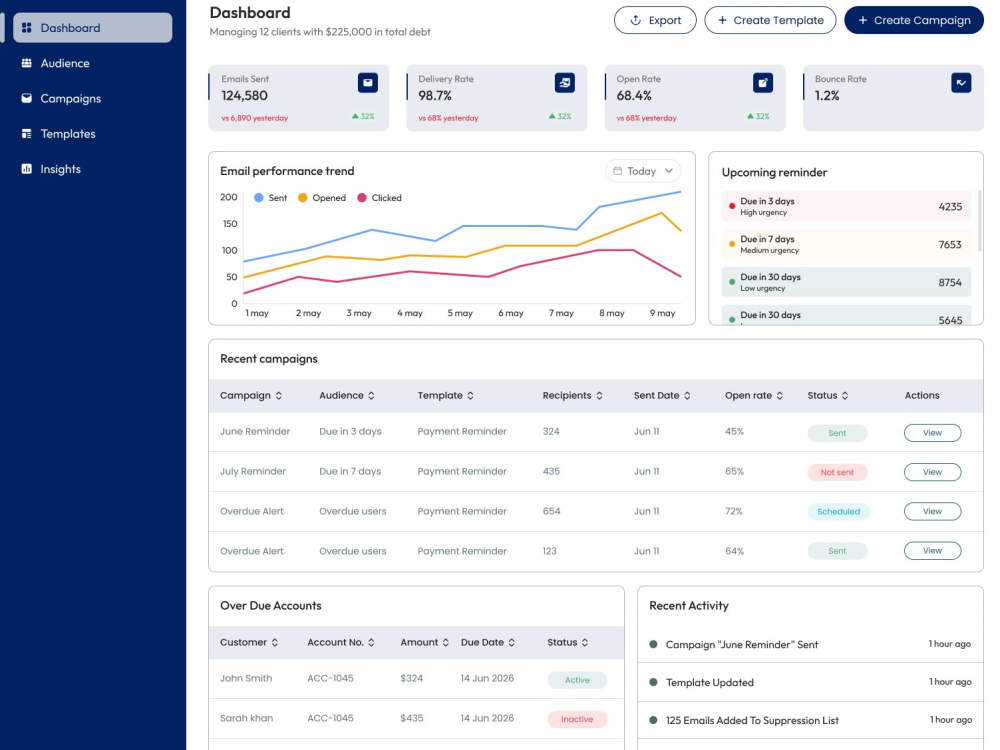Click the Insights chart icon in sidebar
1000x750 pixels.
coord(26,169)
